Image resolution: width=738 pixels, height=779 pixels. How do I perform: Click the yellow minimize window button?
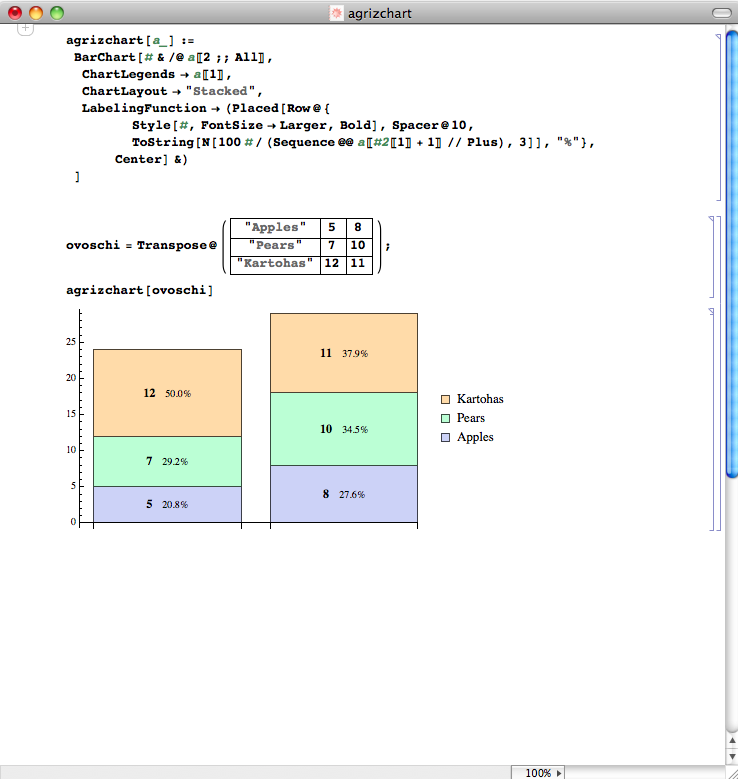click(x=36, y=13)
